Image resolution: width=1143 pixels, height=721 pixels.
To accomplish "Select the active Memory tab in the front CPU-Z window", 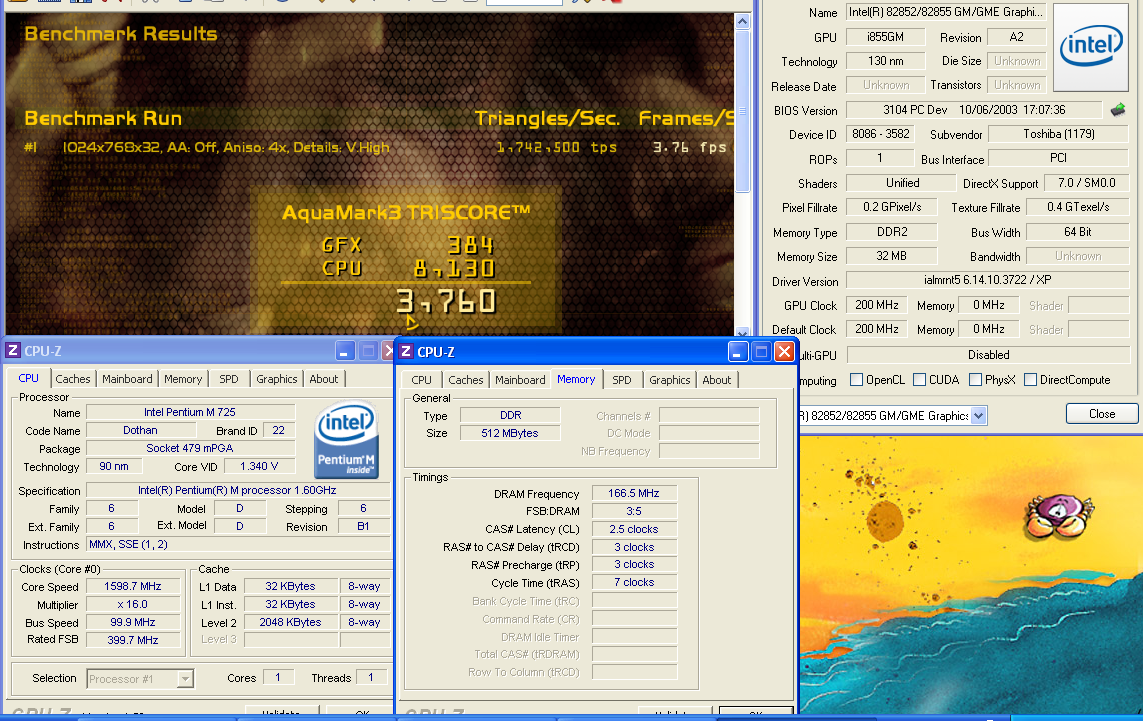I will [x=576, y=379].
